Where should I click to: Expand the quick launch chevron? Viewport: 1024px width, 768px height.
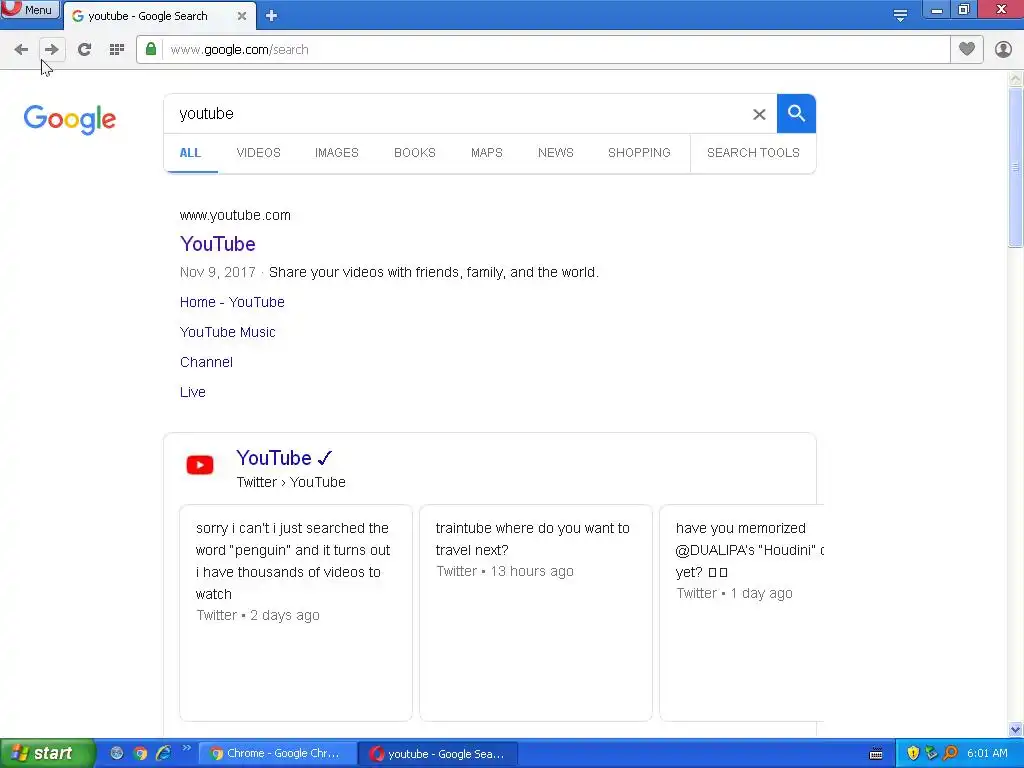coord(186,748)
